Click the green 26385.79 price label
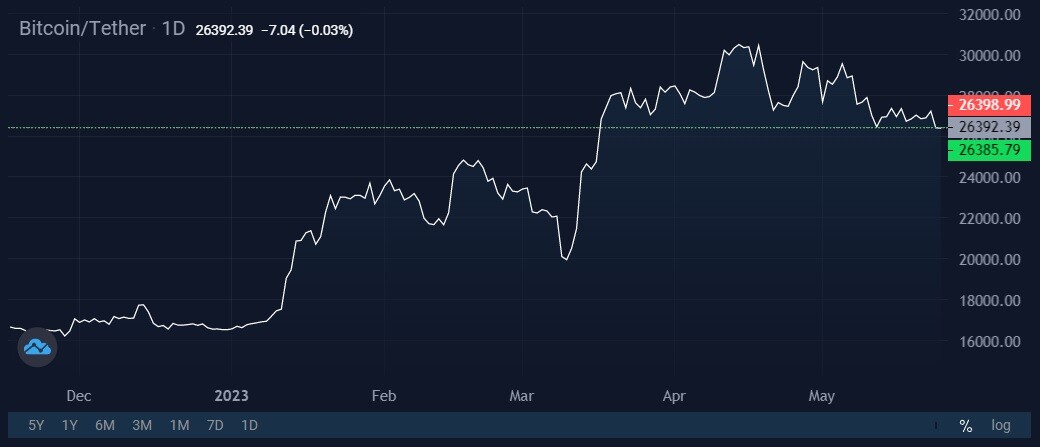Screen dimensions: 1040x447 click(989, 151)
